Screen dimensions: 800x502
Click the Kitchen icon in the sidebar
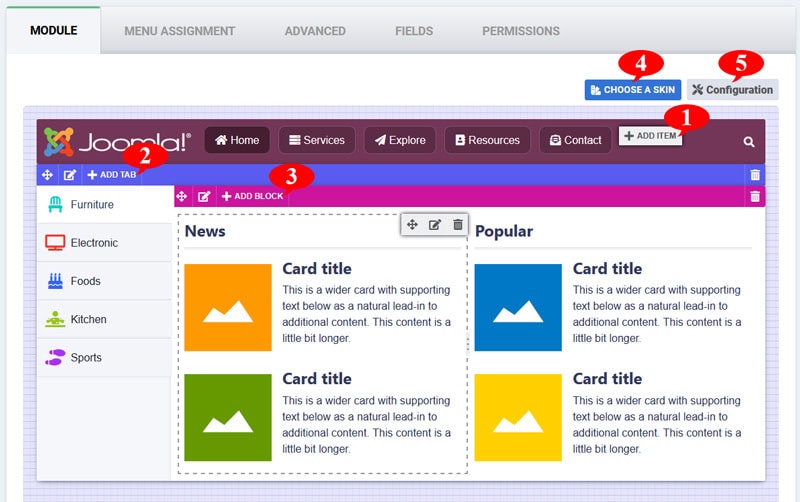tap(55, 319)
